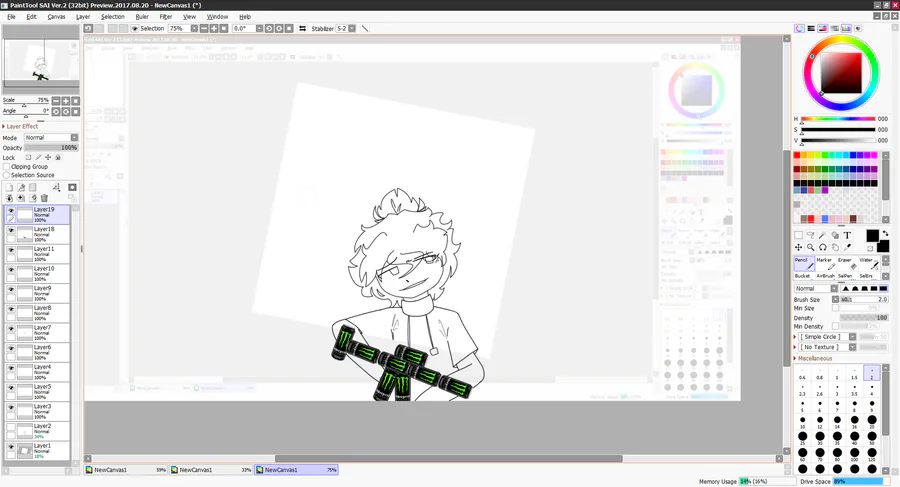Image resolution: width=900 pixels, height=487 pixels.
Task: Select the Zoom magnifier tool
Action: tap(810, 247)
